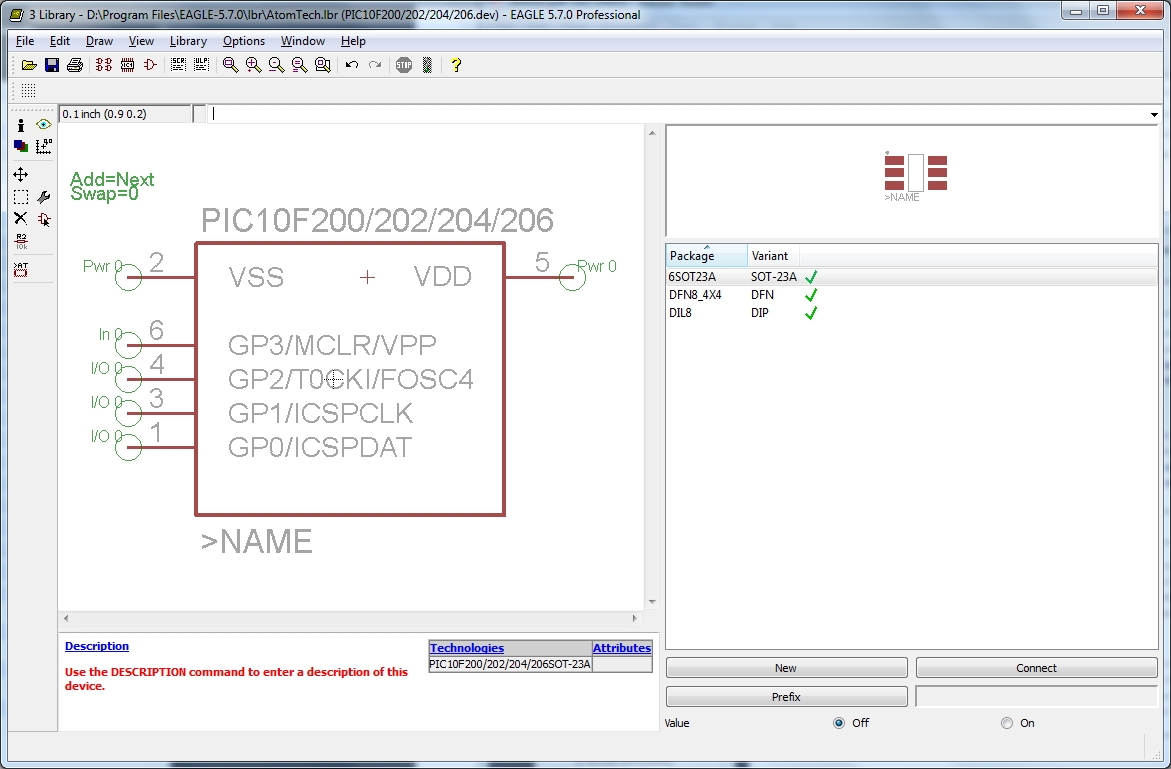Click the New package variant button
The width and height of the screenshot is (1171, 769).
(786, 667)
